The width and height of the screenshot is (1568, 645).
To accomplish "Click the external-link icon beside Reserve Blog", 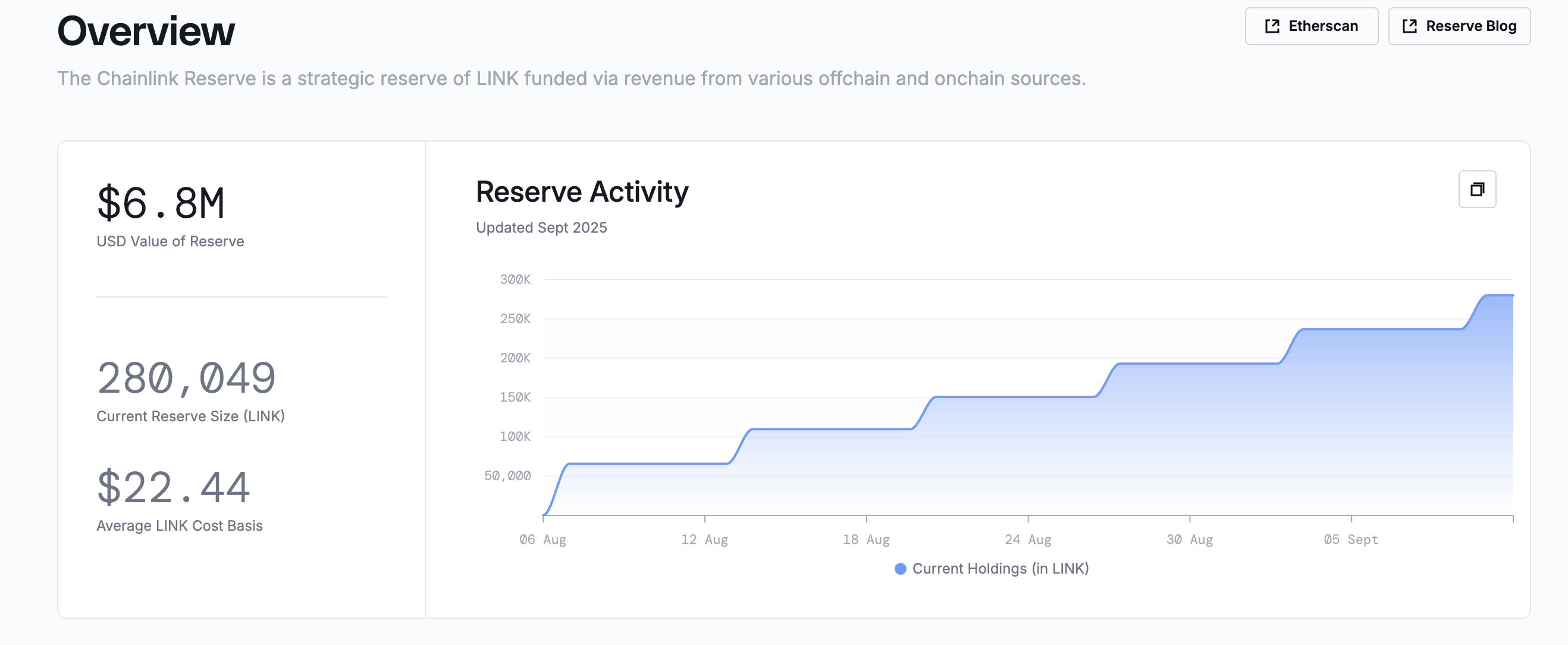I will click(x=1411, y=26).
